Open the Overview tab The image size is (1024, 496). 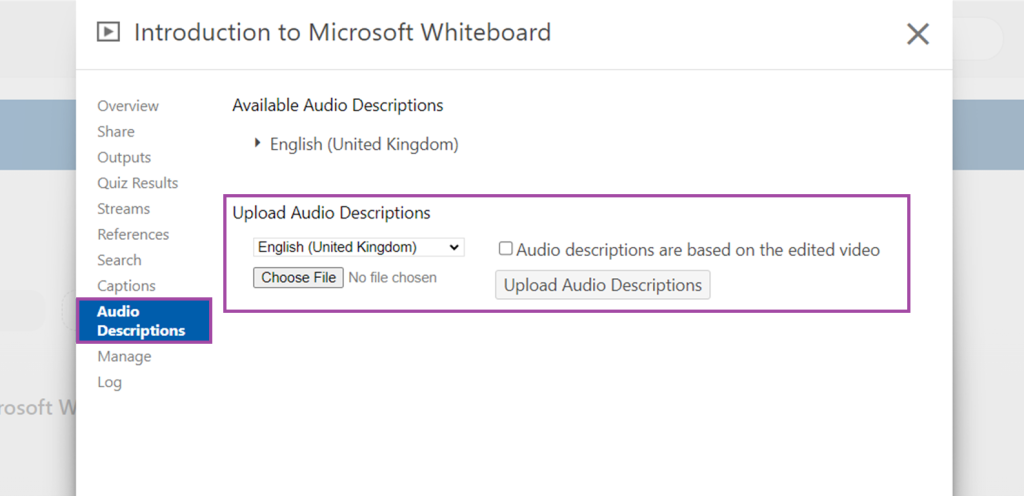click(x=128, y=106)
